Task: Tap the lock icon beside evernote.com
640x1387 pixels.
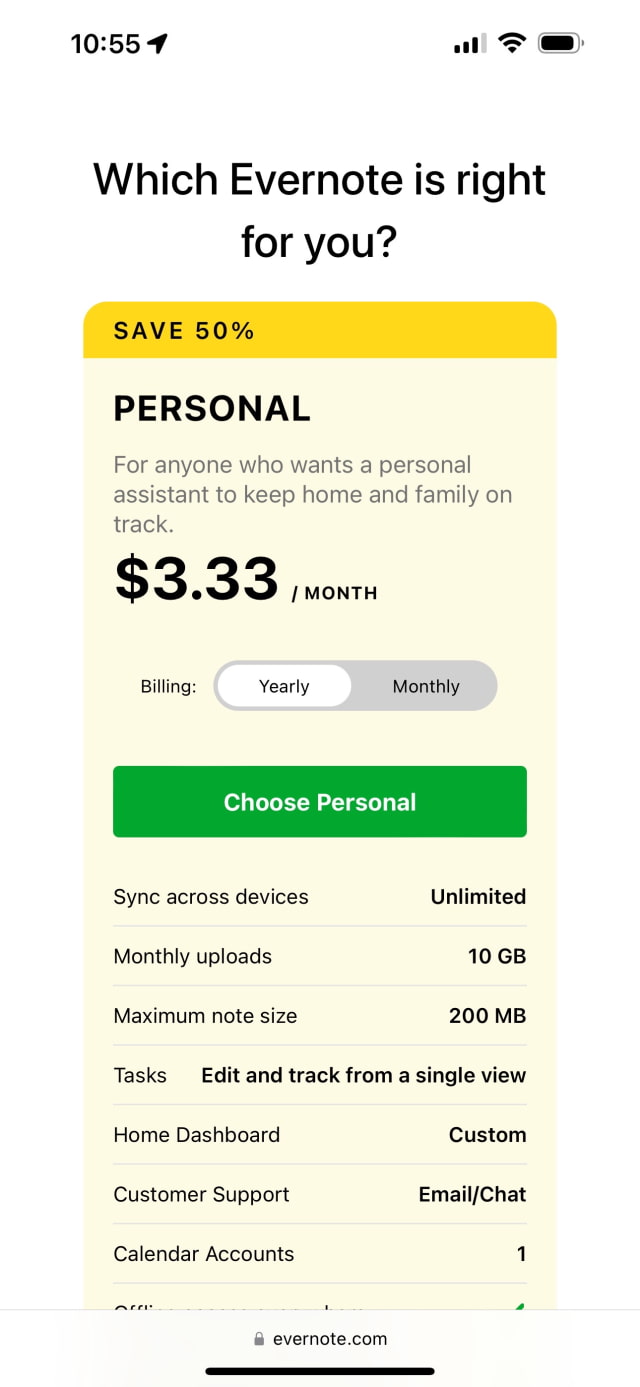Action: click(x=260, y=1339)
